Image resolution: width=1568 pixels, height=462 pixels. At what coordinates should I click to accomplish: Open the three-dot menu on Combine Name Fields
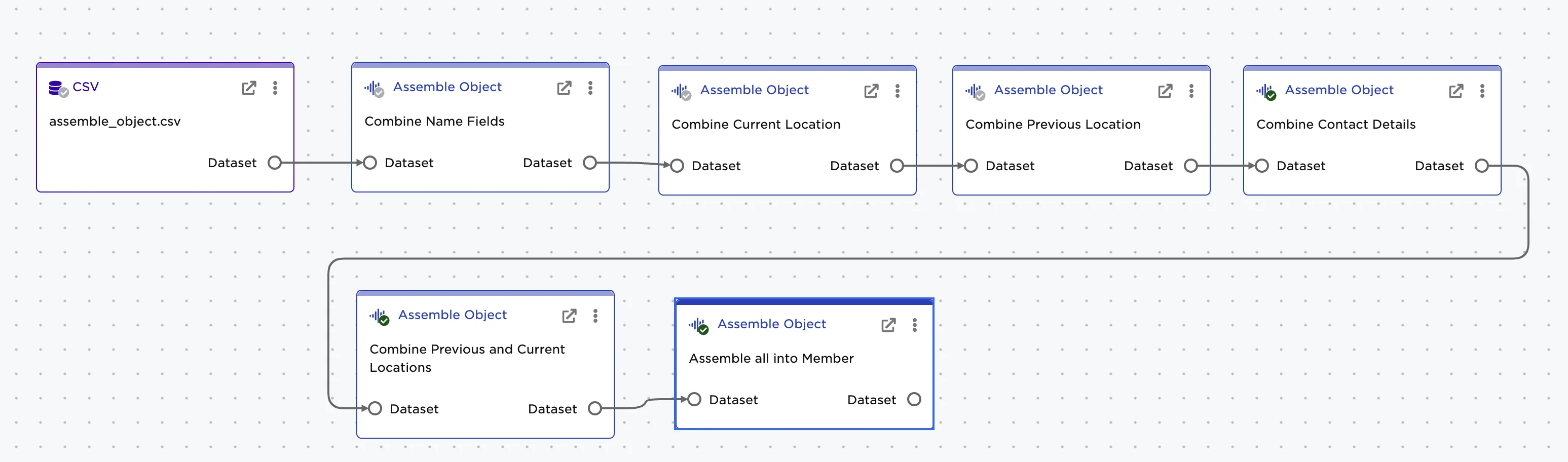(590, 88)
